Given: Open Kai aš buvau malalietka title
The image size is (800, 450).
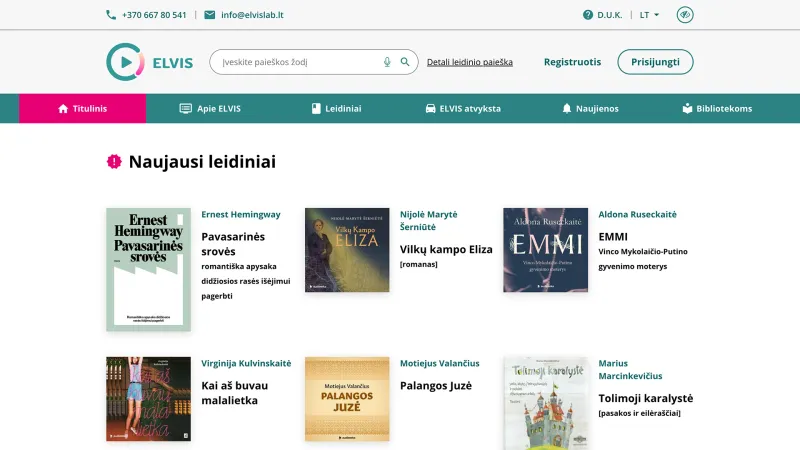Looking at the screenshot, I should point(235,393).
